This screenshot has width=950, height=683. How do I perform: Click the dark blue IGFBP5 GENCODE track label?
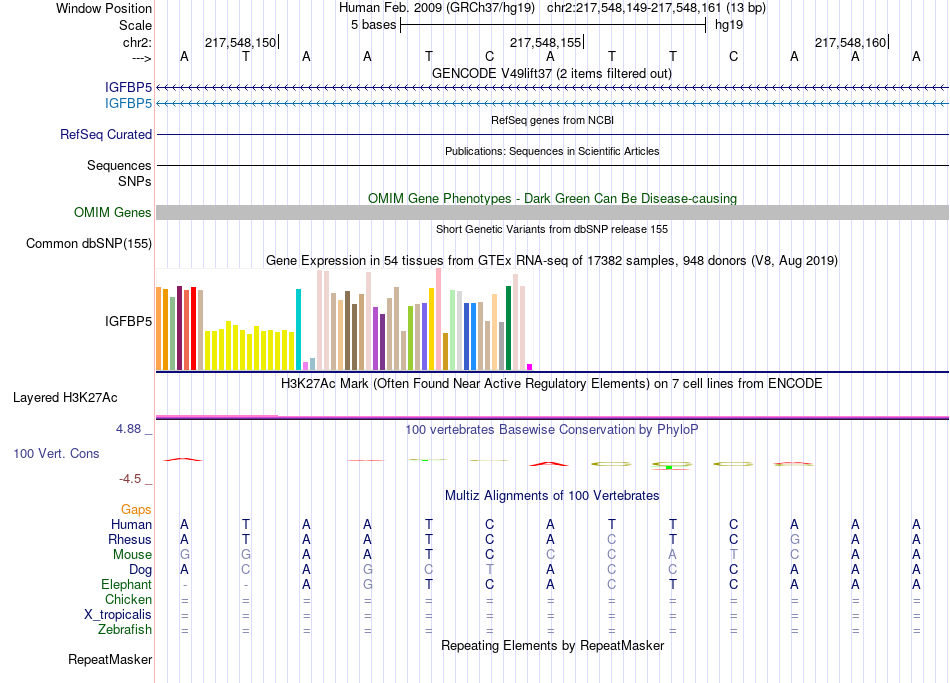pyautogui.click(x=128, y=88)
